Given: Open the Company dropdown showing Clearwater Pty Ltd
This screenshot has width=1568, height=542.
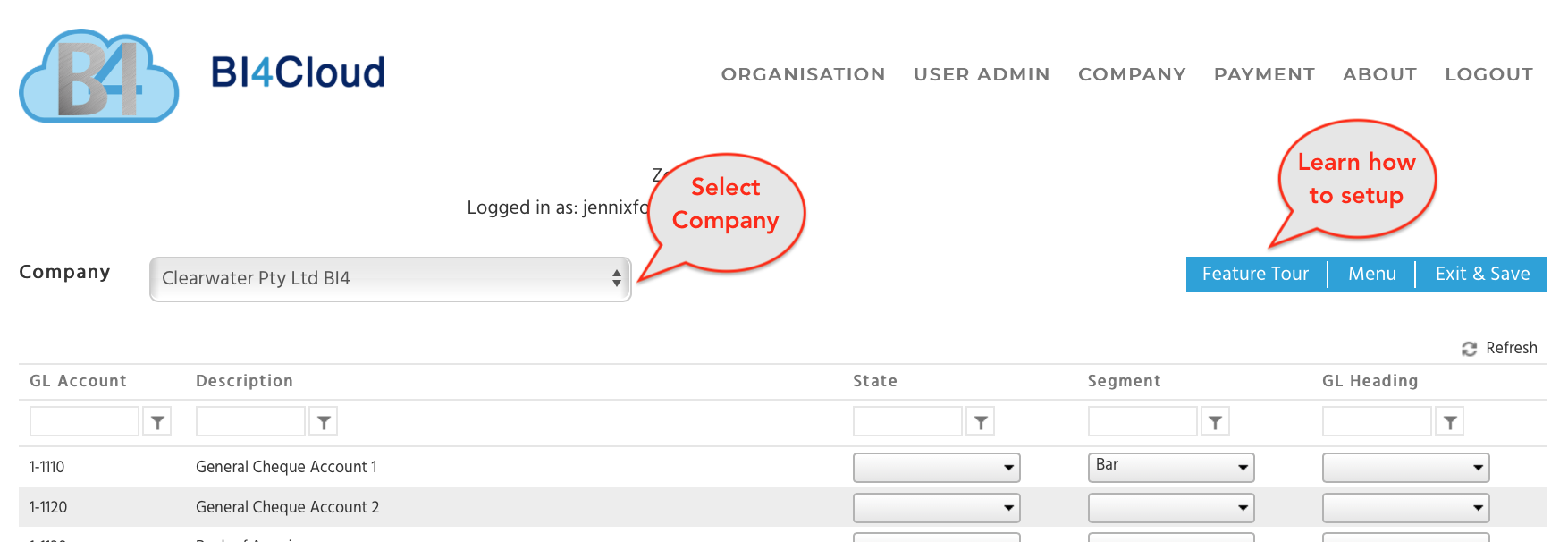Looking at the screenshot, I should [391, 279].
